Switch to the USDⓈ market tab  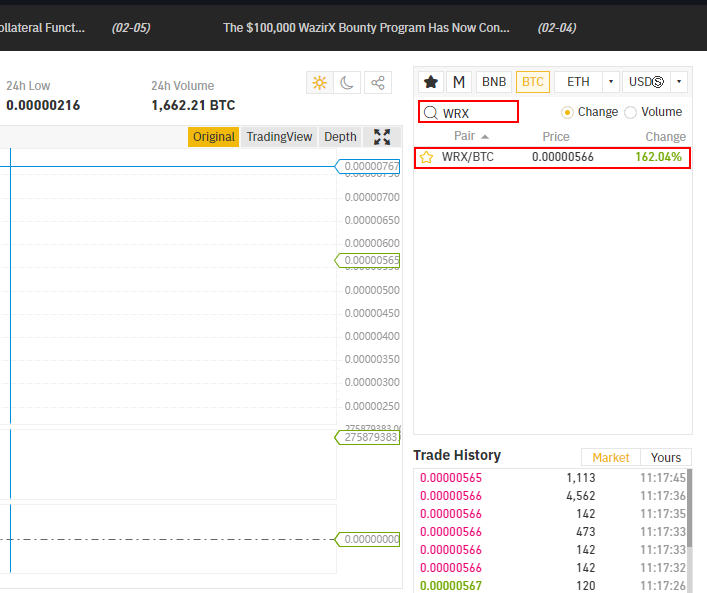pos(646,82)
